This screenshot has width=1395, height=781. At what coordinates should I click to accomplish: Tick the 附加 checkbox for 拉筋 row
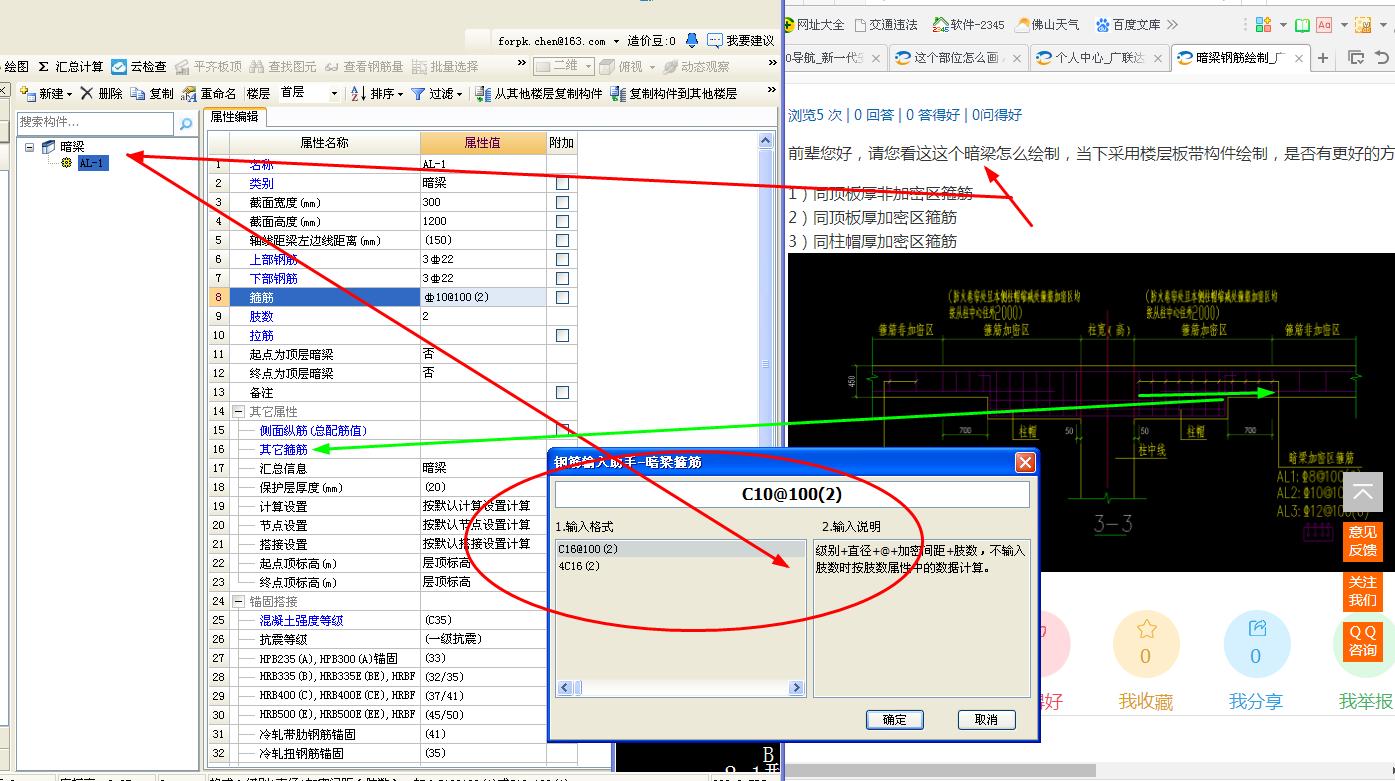562,335
